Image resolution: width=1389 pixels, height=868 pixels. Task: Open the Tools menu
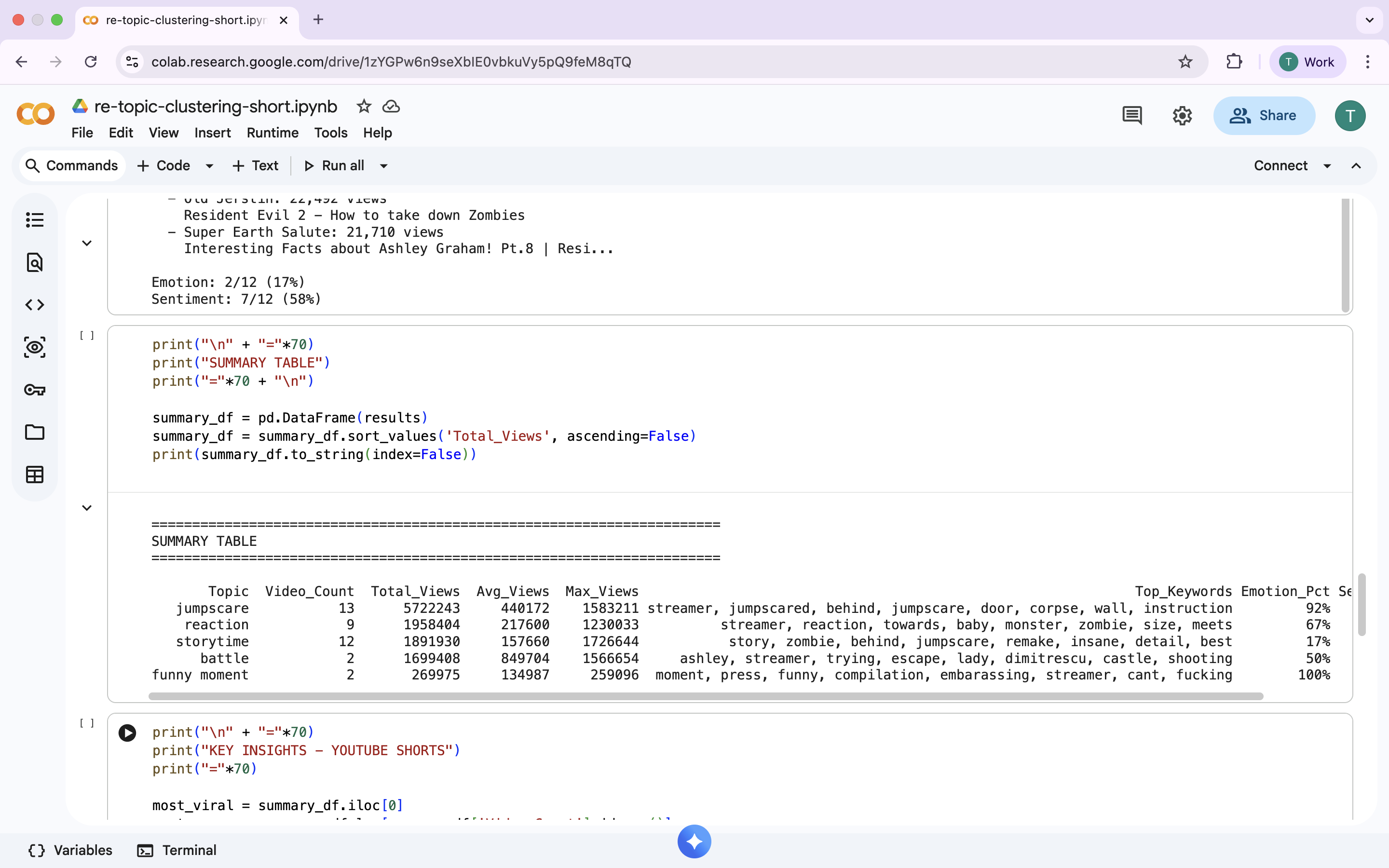tap(330, 133)
